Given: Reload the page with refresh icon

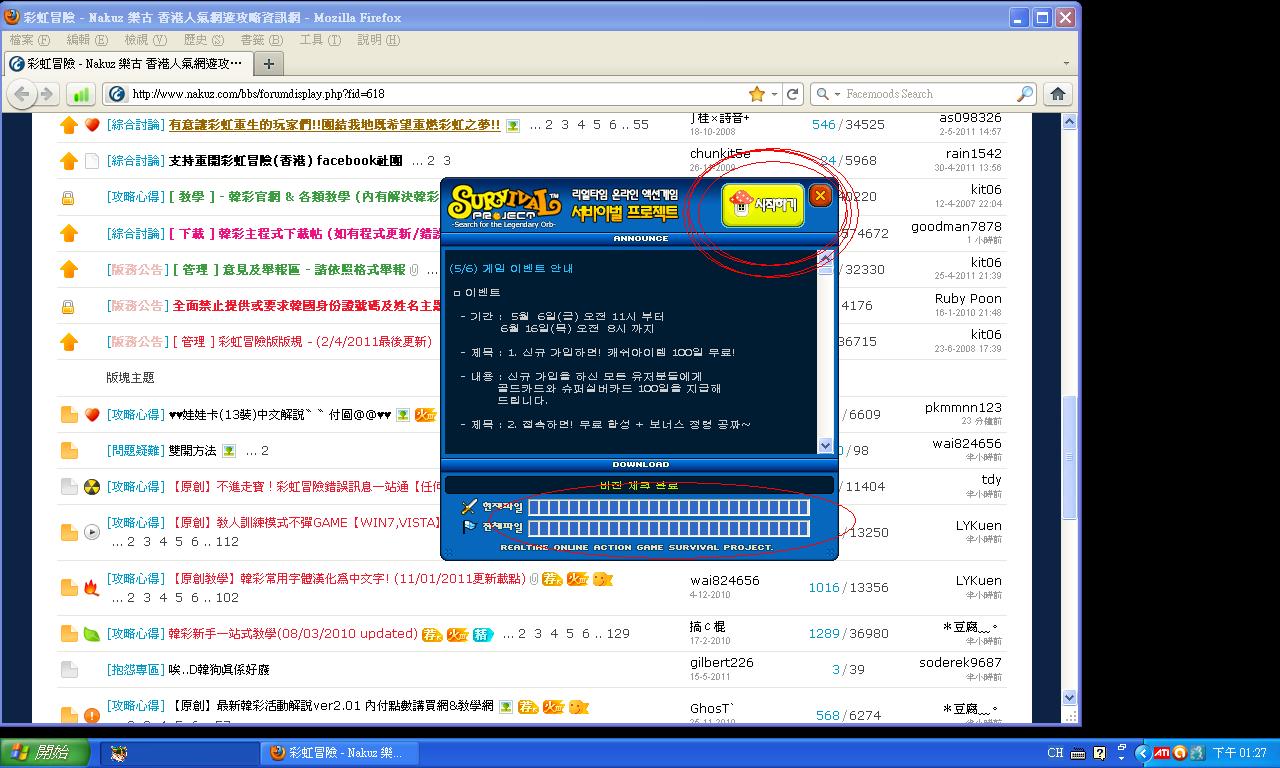Looking at the screenshot, I should coord(793,94).
